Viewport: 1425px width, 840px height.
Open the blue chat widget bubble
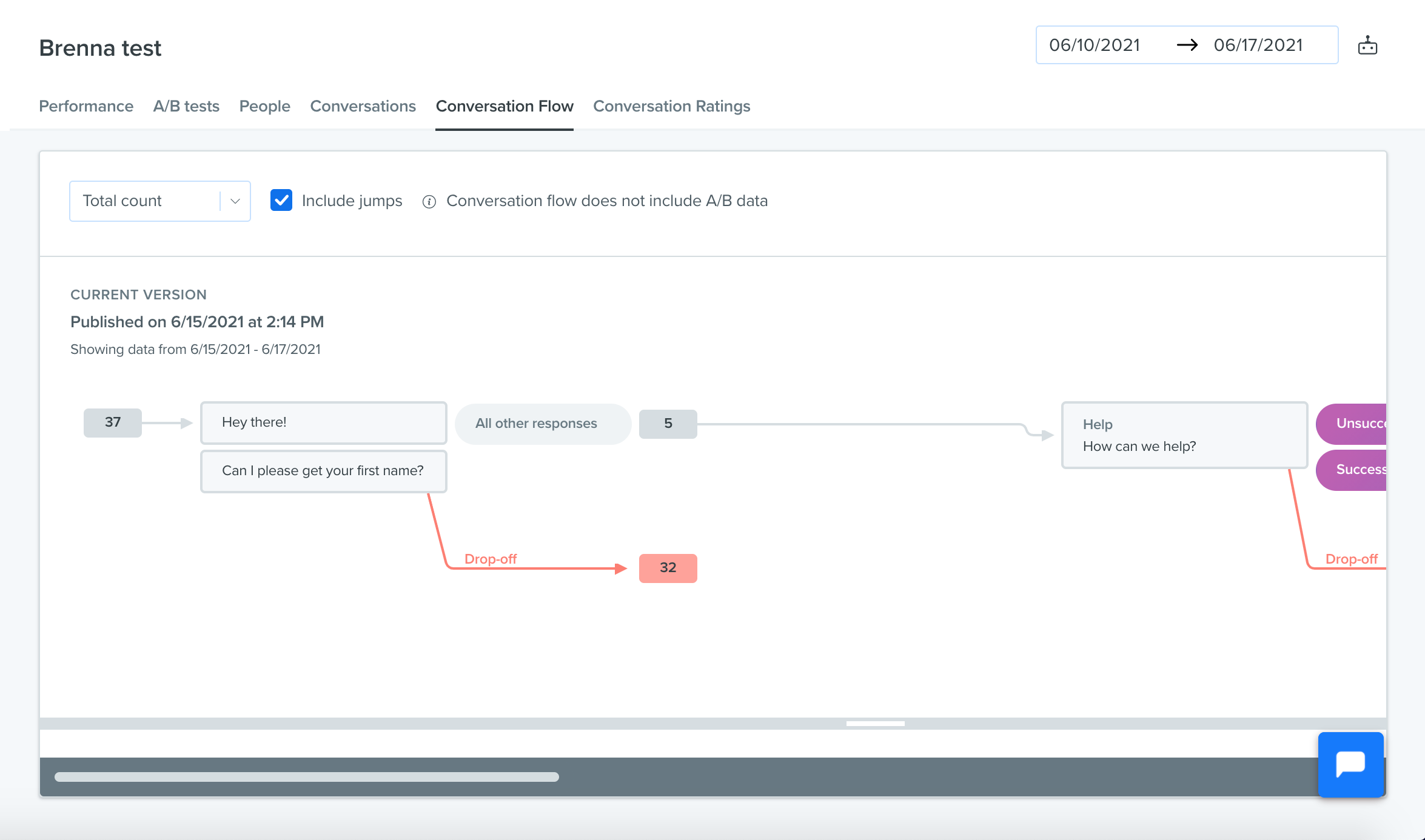(x=1350, y=764)
